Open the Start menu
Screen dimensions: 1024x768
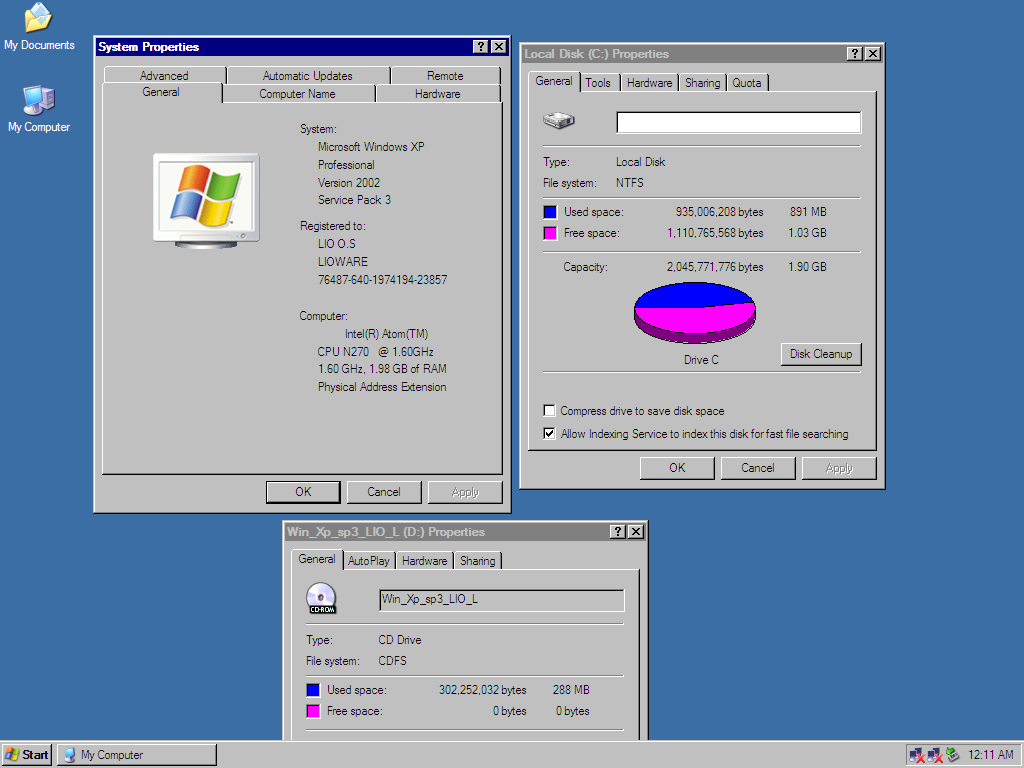(x=27, y=755)
